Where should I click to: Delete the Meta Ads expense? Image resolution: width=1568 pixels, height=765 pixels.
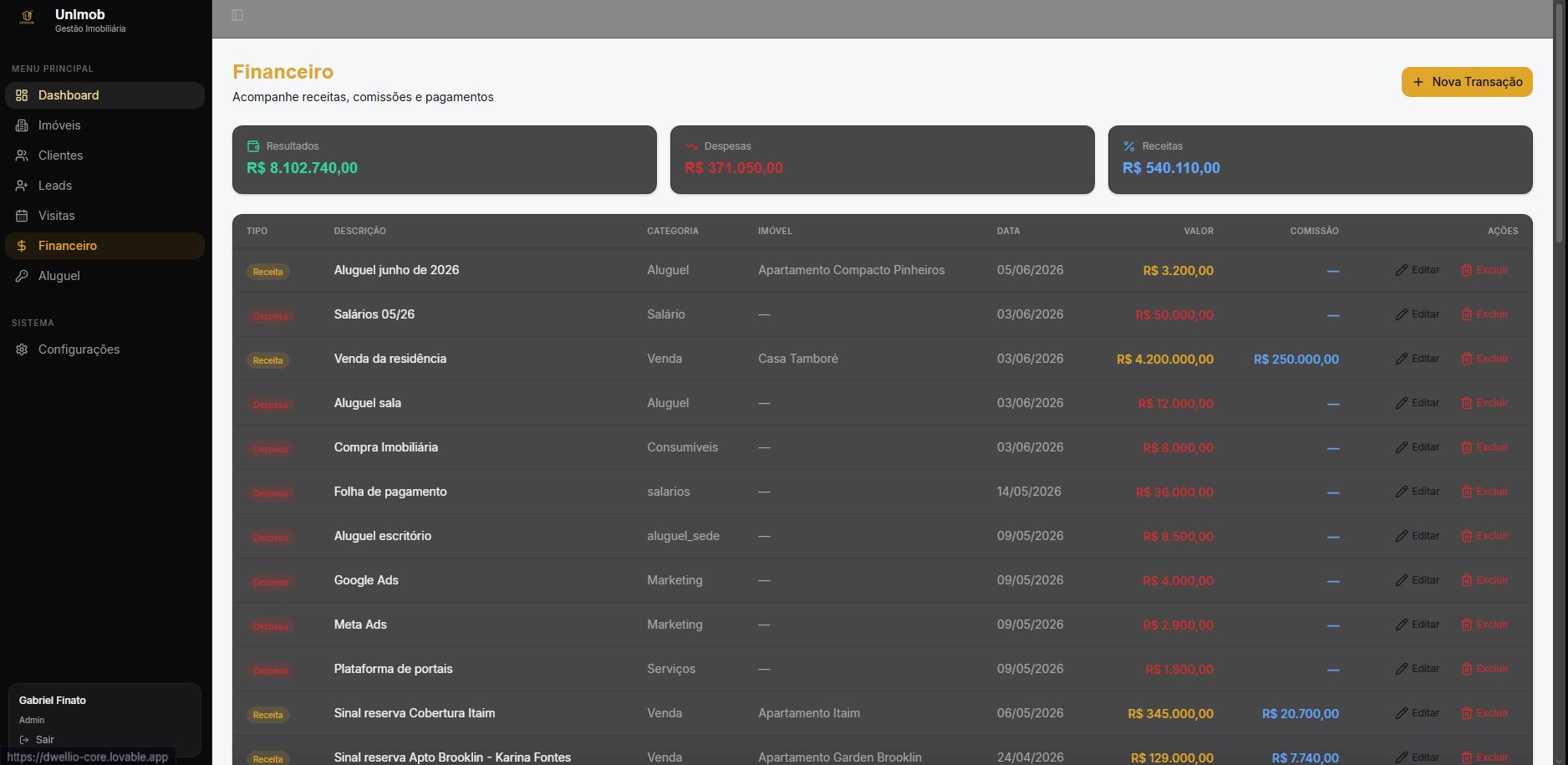click(1484, 625)
